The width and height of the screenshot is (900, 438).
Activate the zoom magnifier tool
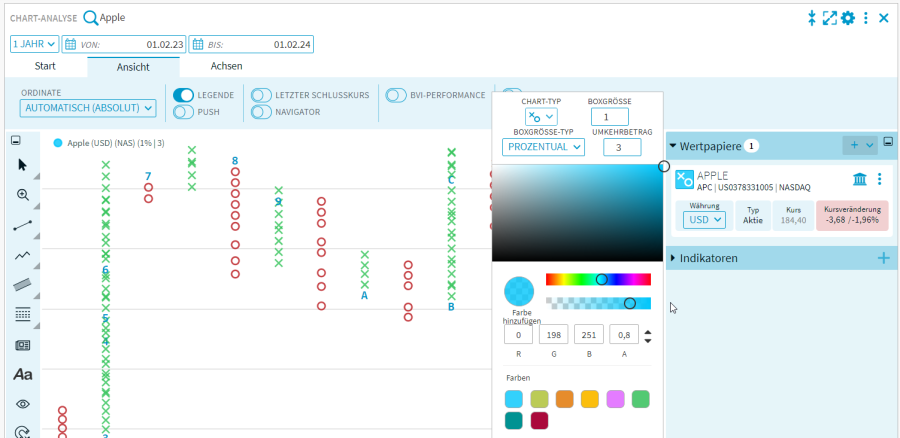(23, 195)
